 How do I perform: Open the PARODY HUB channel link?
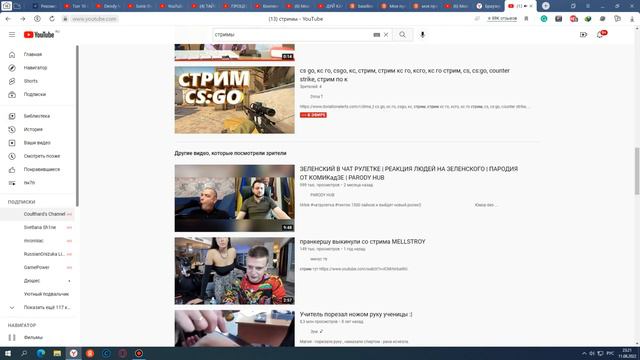[x=322, y=195]
